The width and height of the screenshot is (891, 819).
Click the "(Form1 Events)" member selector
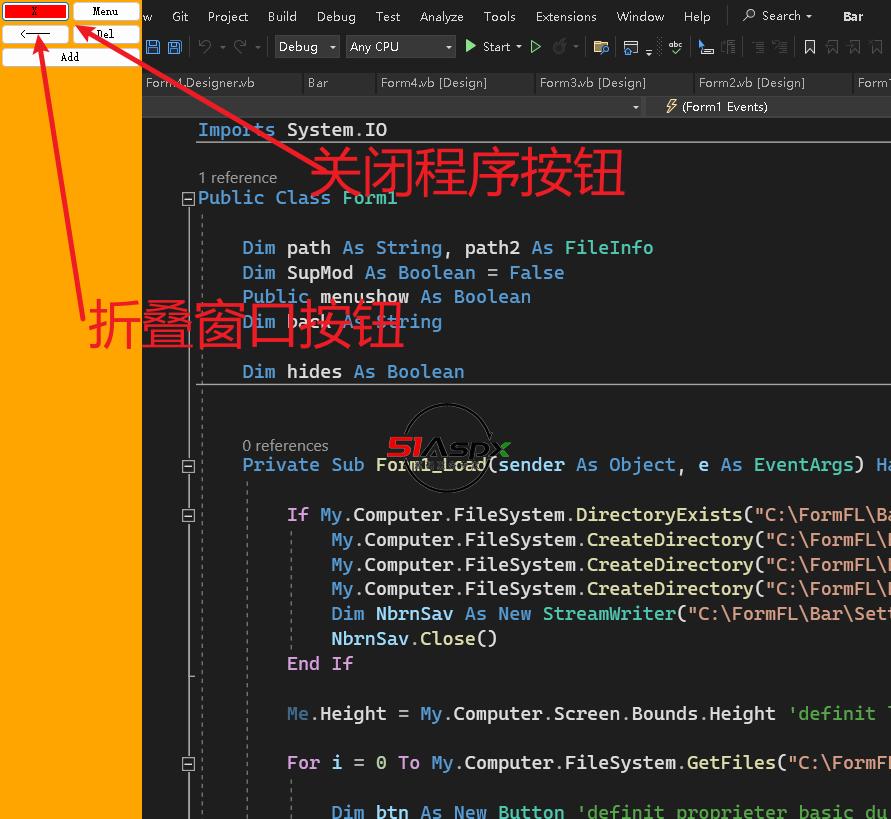(725, 107)
